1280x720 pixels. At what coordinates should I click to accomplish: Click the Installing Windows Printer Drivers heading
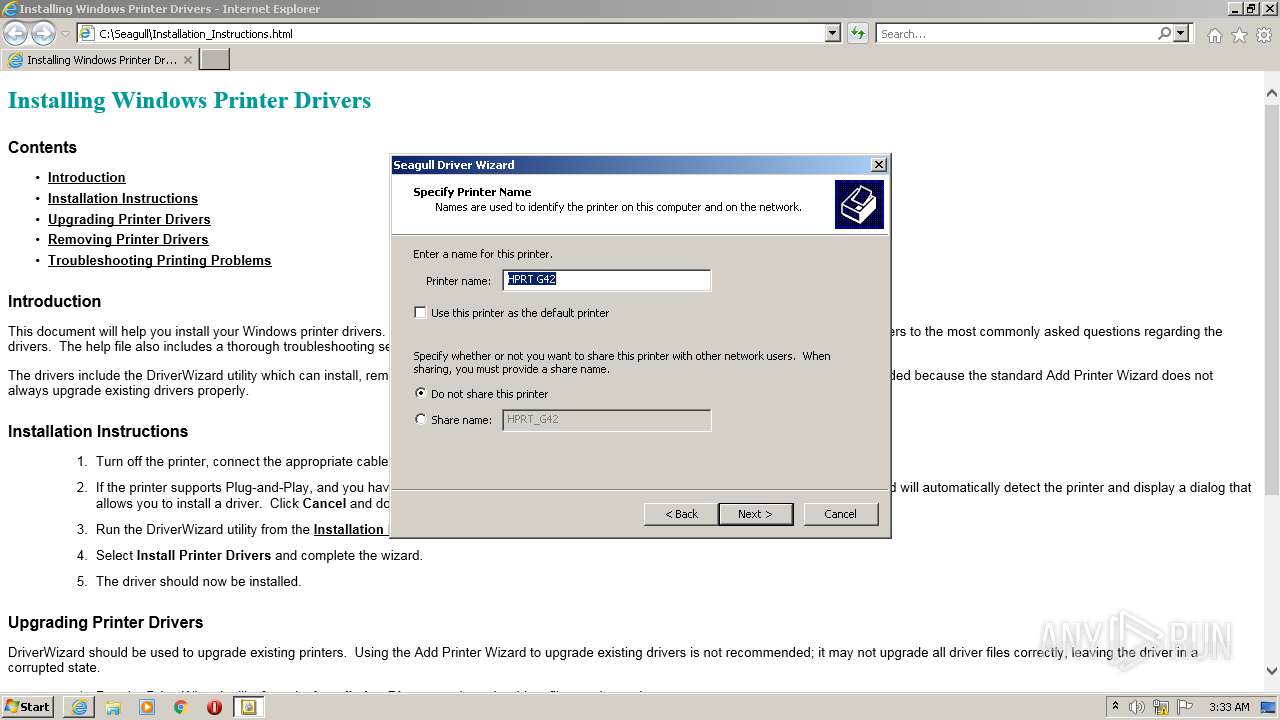[x=189, y=100]
